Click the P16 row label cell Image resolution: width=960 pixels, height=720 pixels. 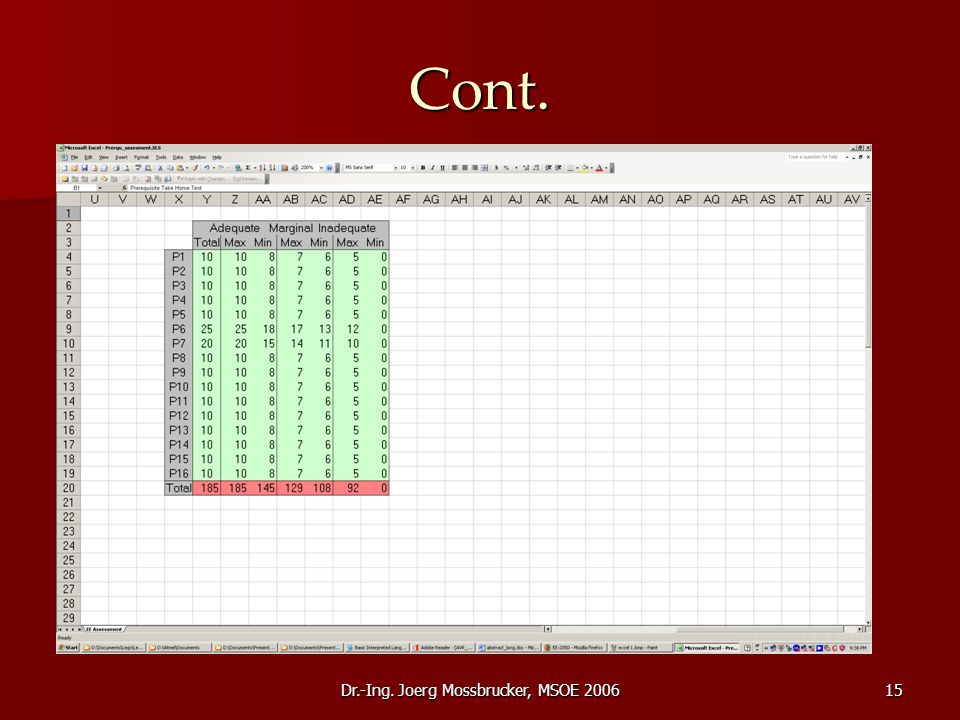pyautogui.click(x=178, y=474)
